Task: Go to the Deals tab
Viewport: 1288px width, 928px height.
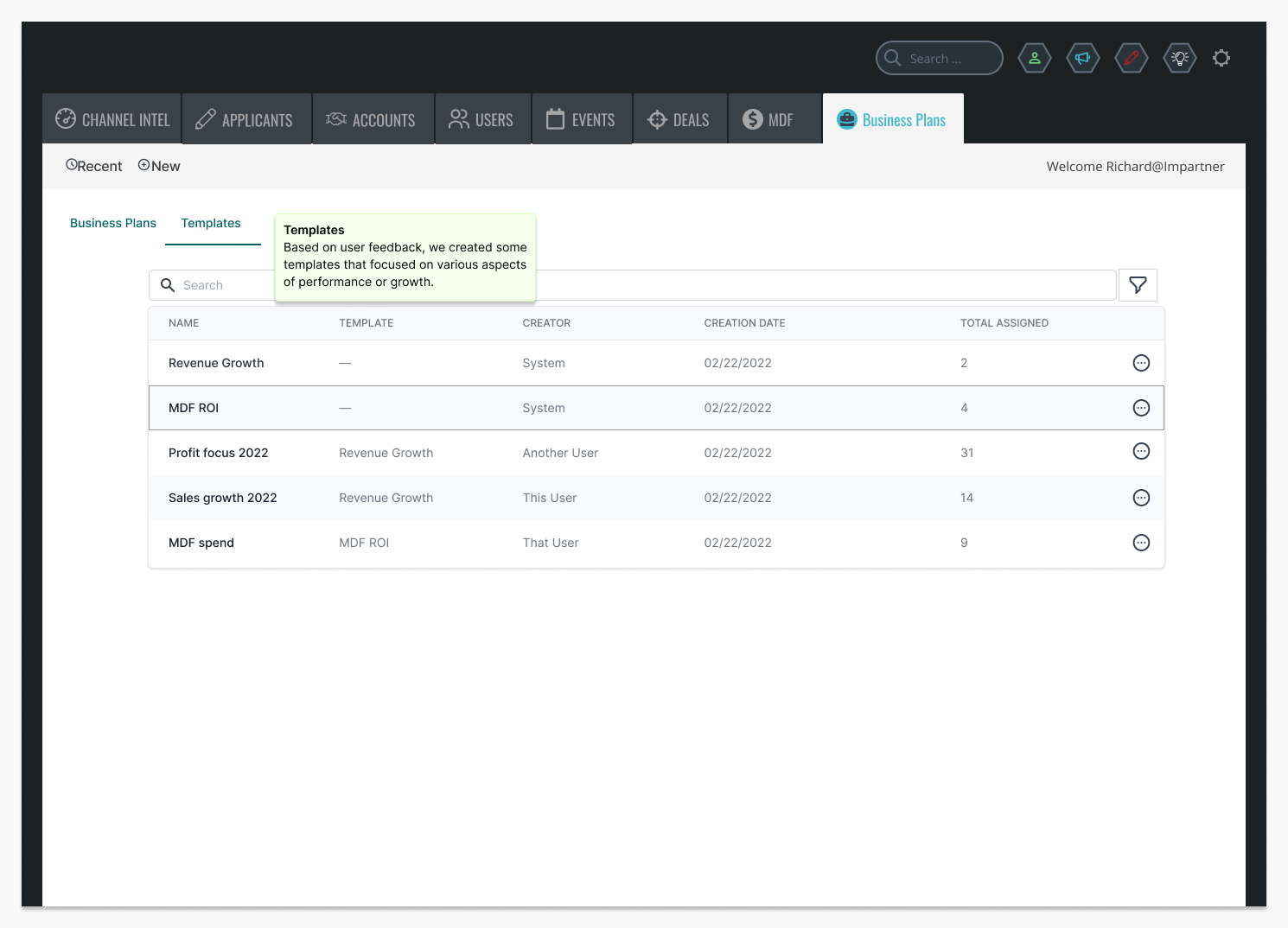Action: click(679, 119)
